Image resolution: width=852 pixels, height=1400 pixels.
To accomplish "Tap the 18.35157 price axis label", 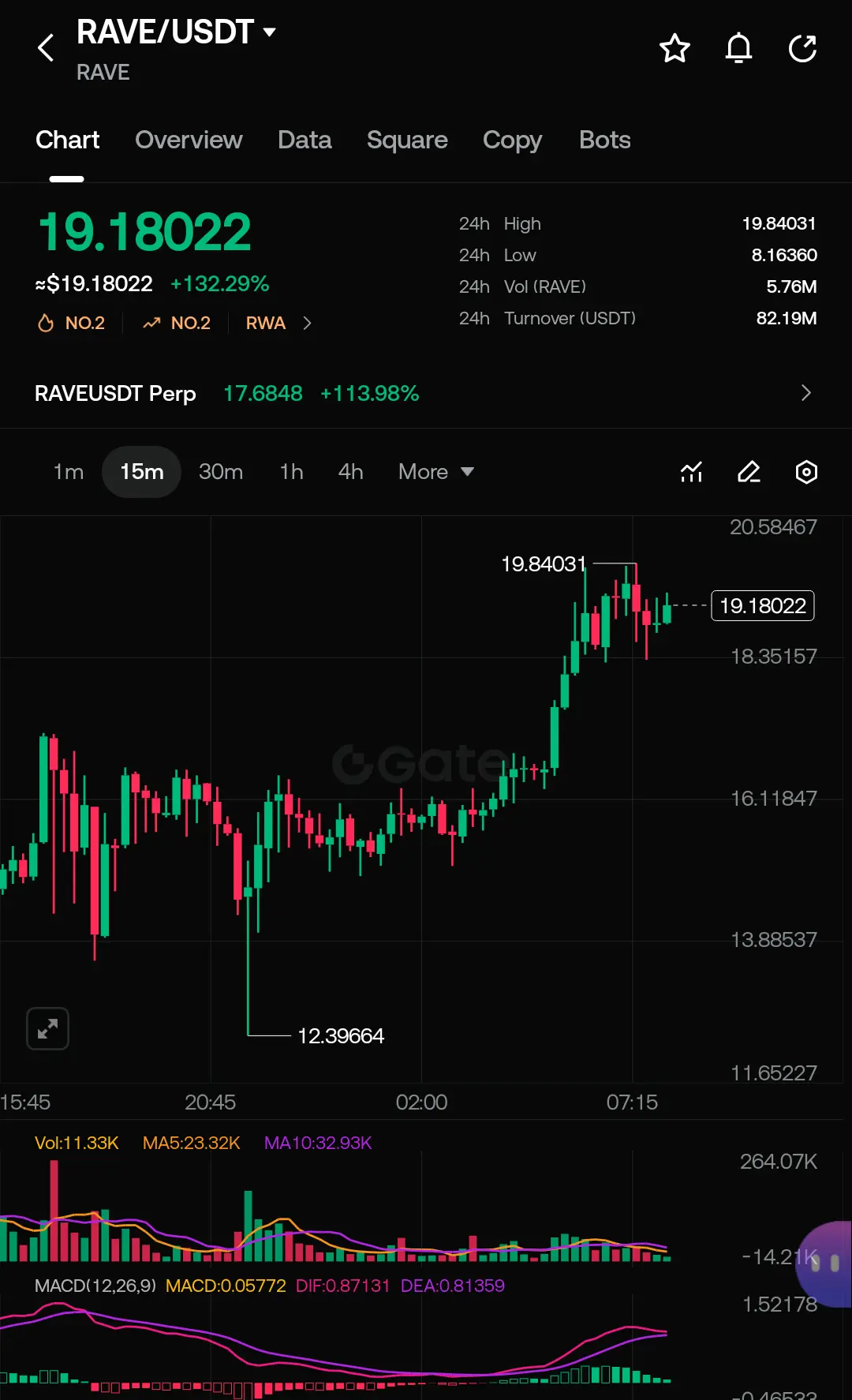I will pyautogui.click(x=773, y=656).
